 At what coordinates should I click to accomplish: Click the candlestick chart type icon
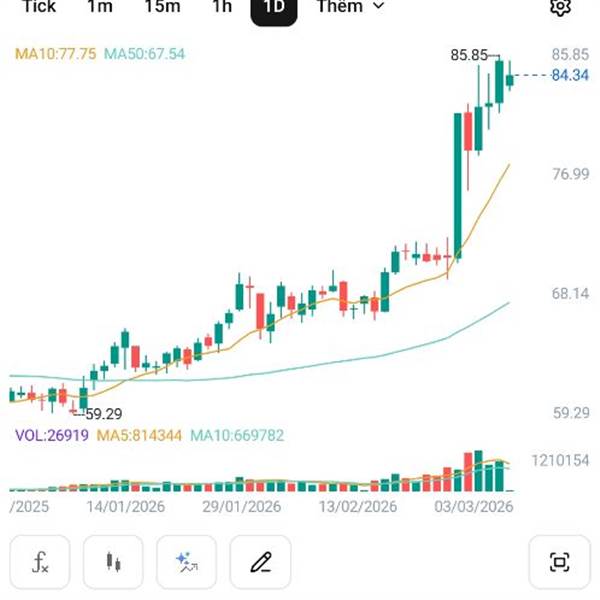113,562
